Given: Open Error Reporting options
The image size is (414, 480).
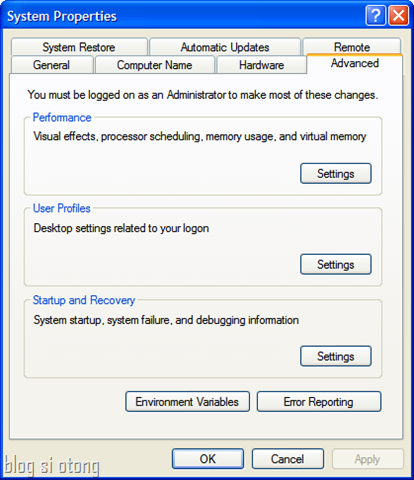Looking at the screenshot, I should click(319, 402).
